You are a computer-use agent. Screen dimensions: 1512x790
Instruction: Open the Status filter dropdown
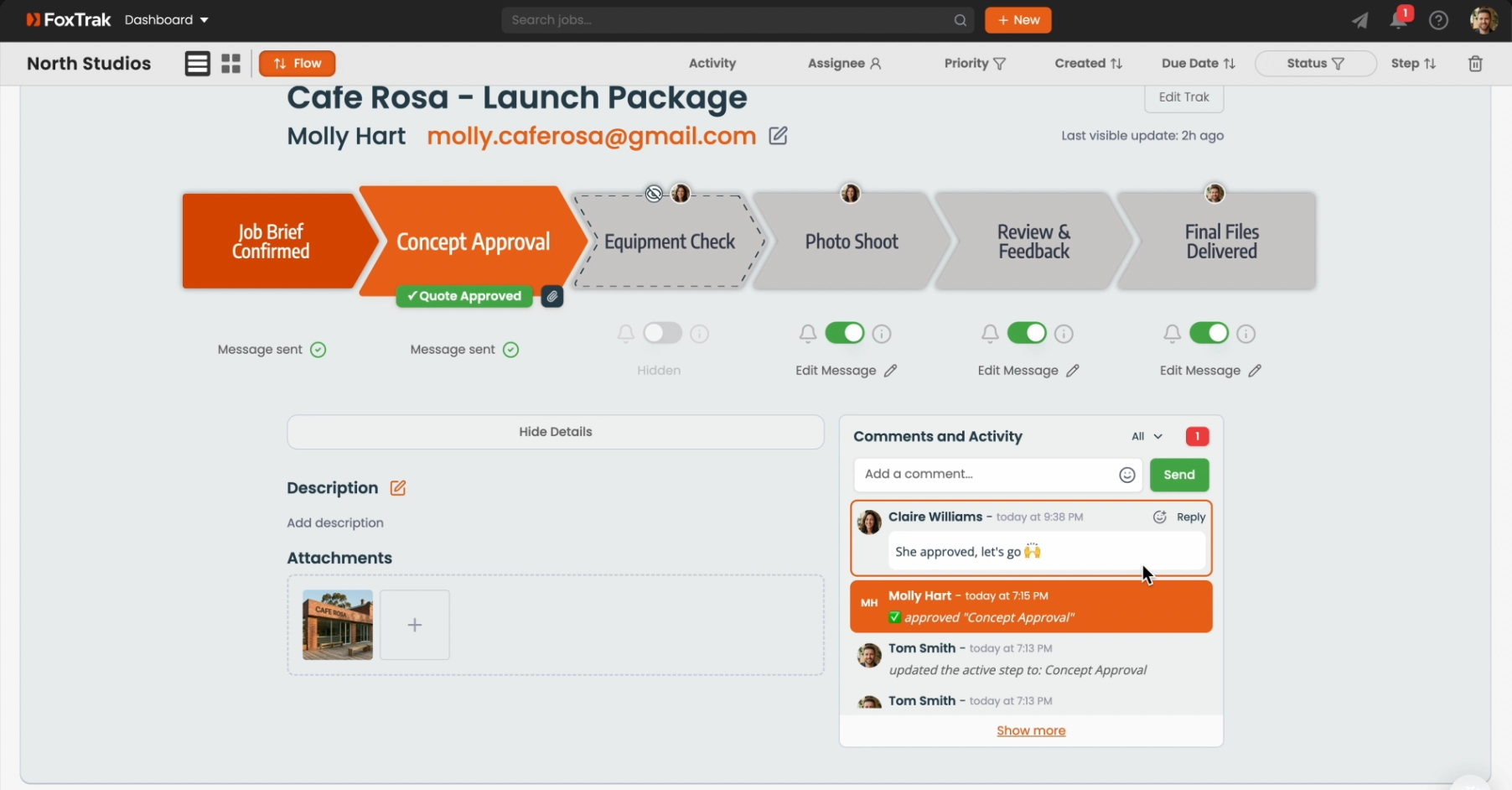click(1316, 64)
